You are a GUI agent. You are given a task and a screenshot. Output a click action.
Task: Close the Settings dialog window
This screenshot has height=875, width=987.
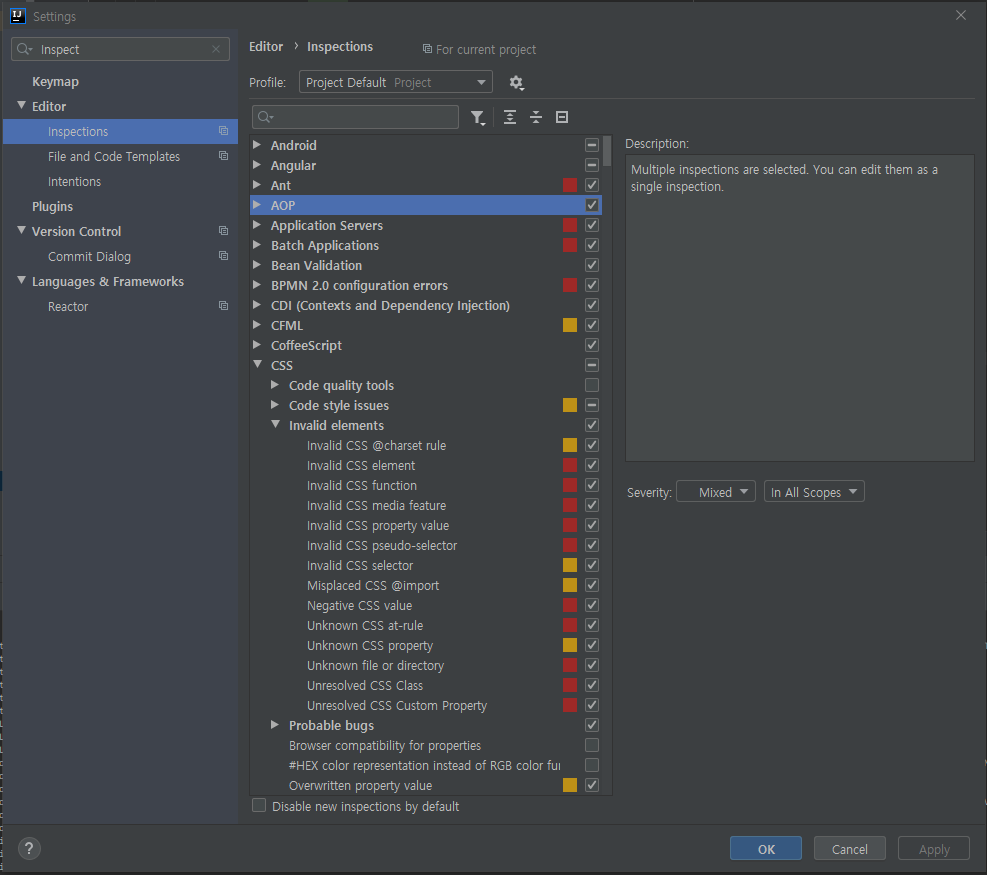coord(961,15)
